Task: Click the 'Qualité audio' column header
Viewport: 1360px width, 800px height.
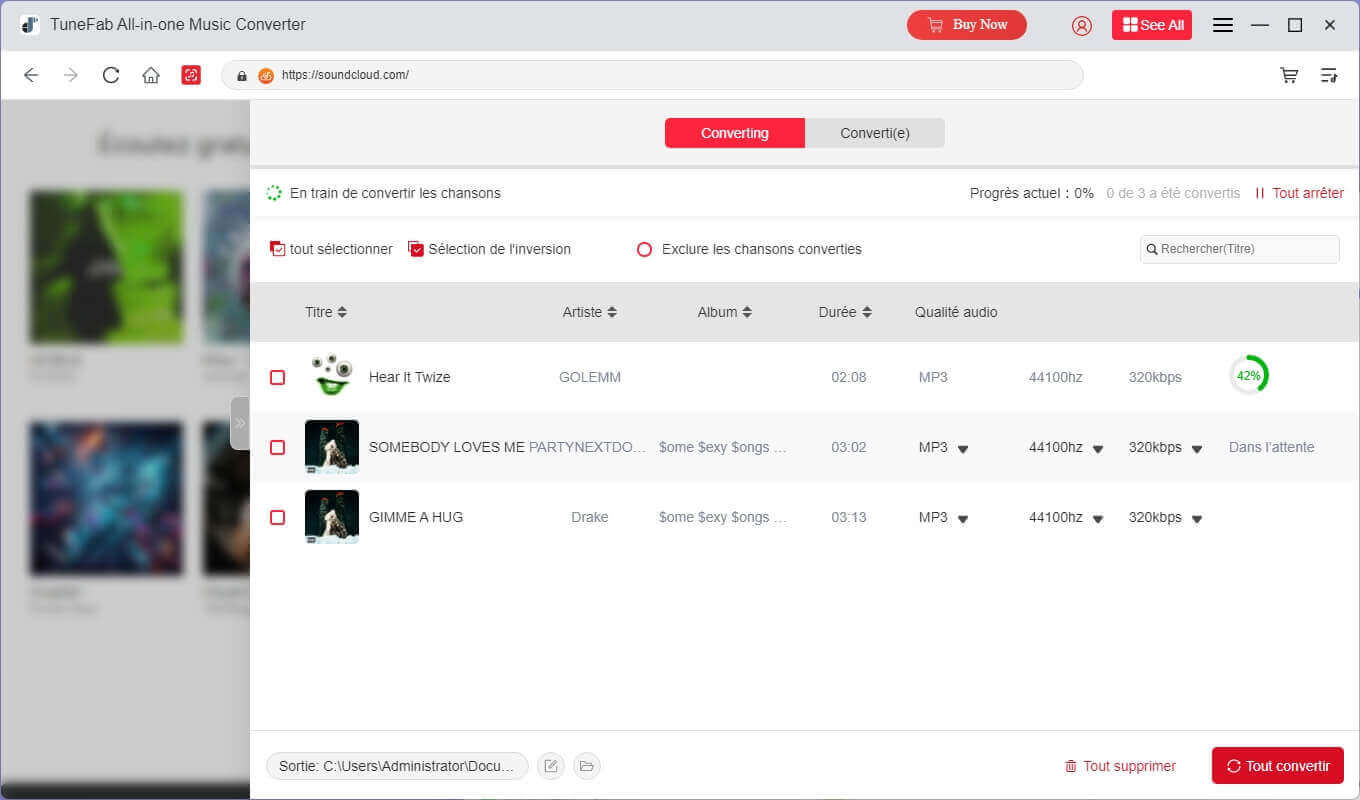Action: [x=956, y=312]
